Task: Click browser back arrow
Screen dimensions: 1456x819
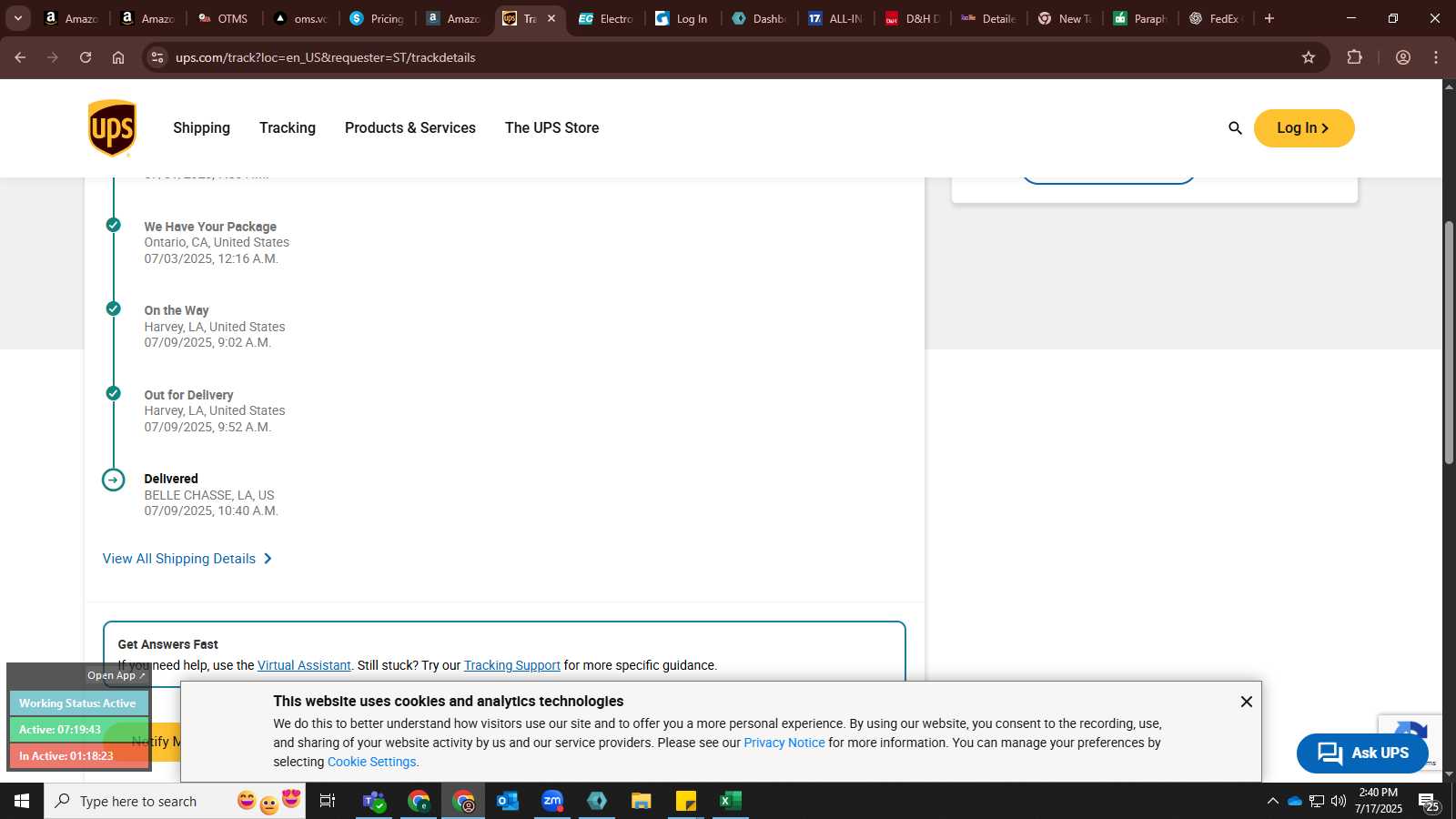Action: coord(20,57)
